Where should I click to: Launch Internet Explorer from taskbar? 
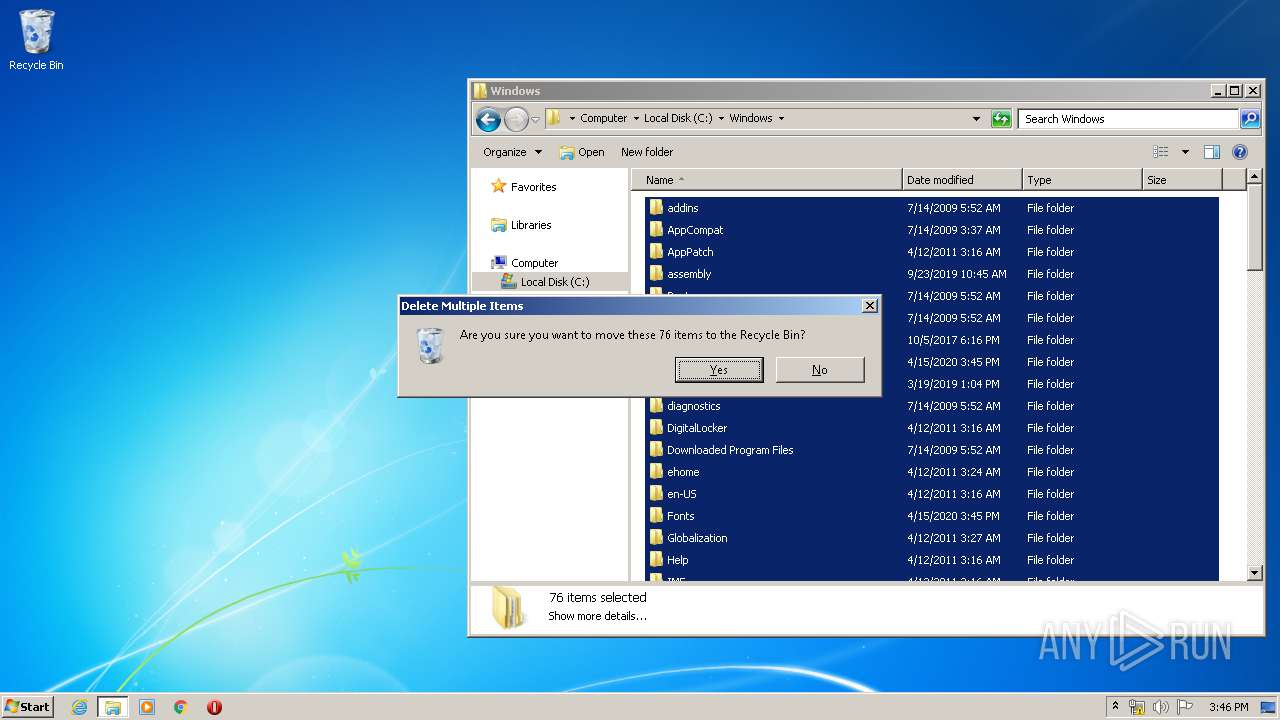point(79,707)
